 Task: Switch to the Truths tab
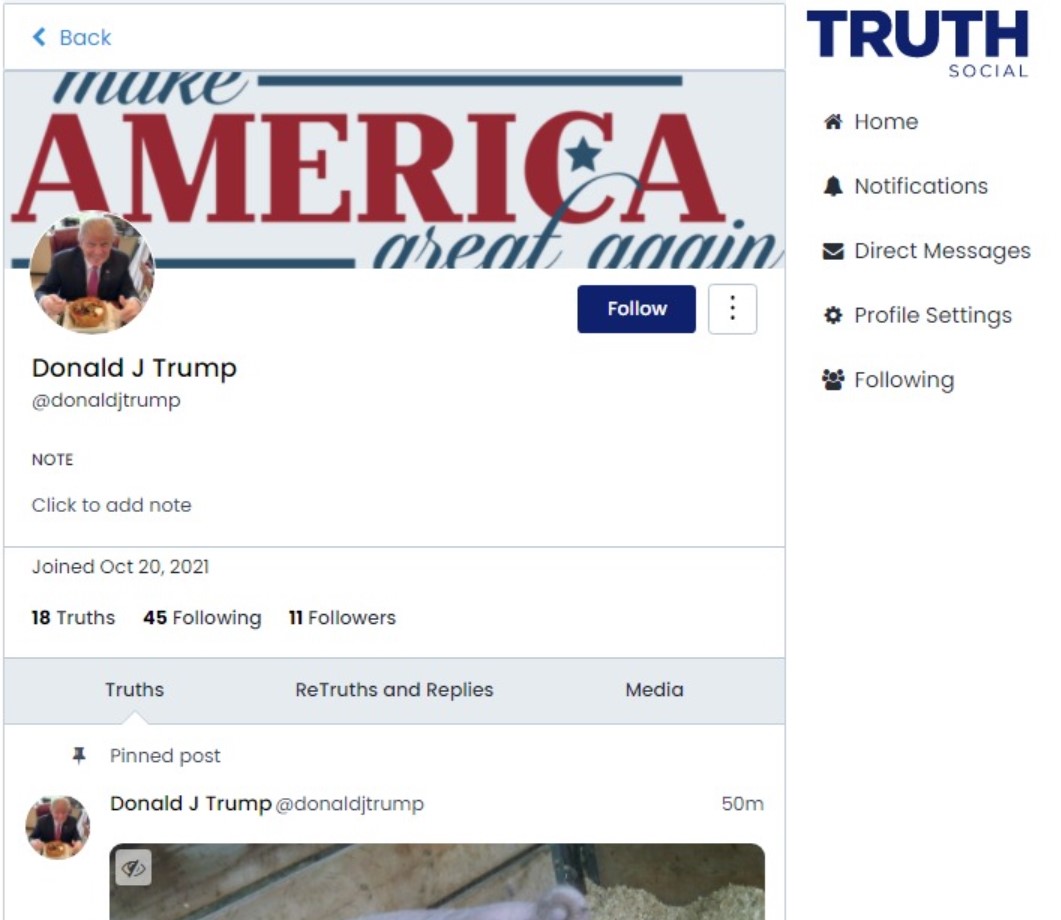[x=134, y=690]
